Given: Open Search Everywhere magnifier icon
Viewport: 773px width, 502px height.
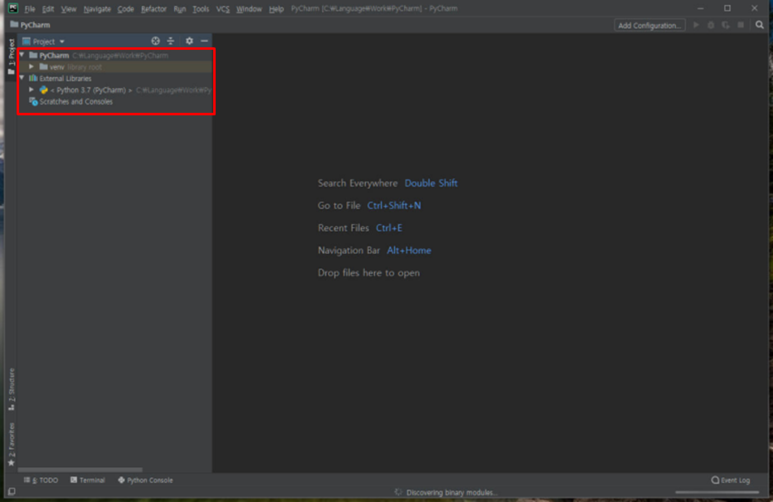Looking at the screenshot, I should pos(760,25).
